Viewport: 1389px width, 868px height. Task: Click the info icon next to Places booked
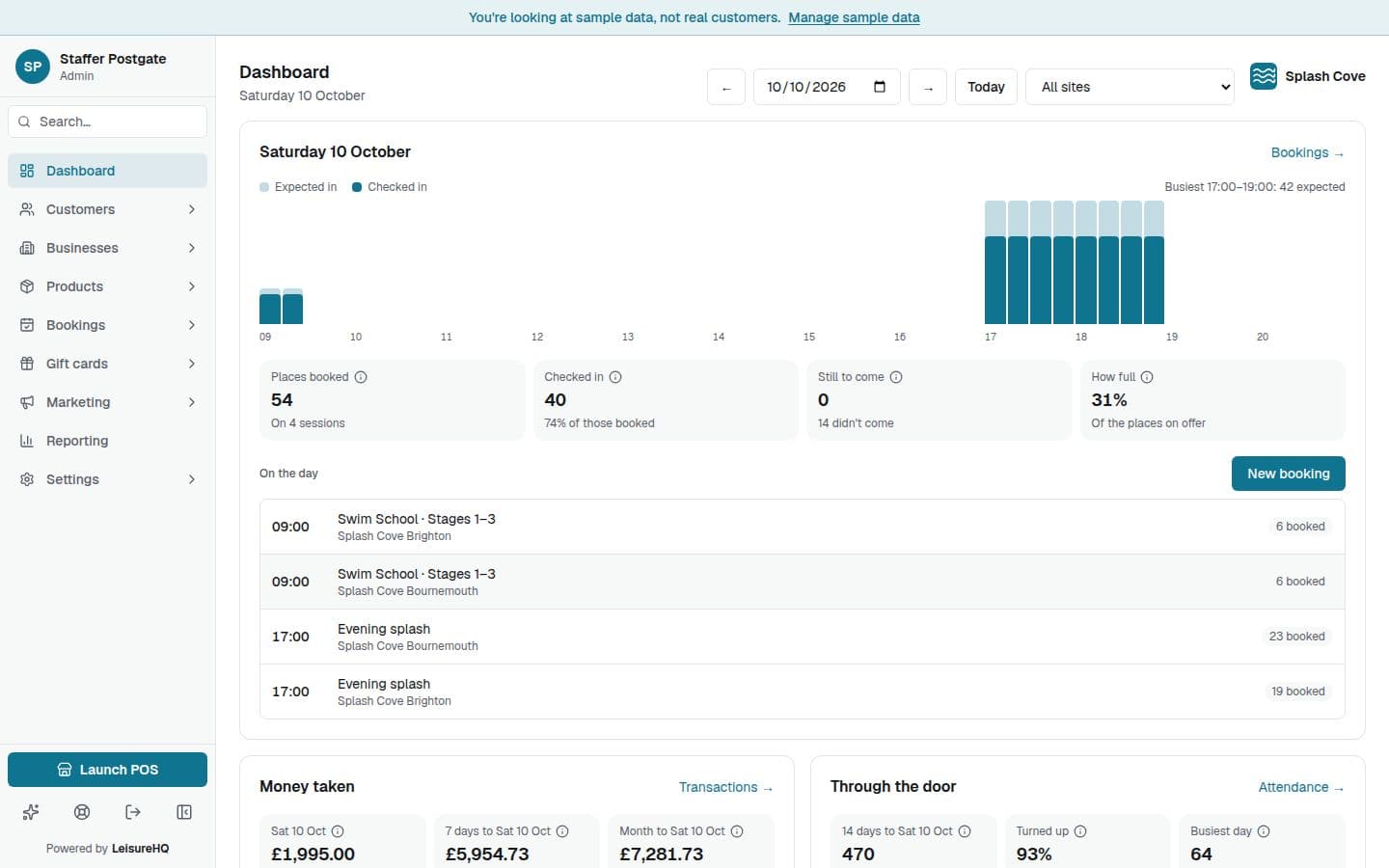pos(361,377)
